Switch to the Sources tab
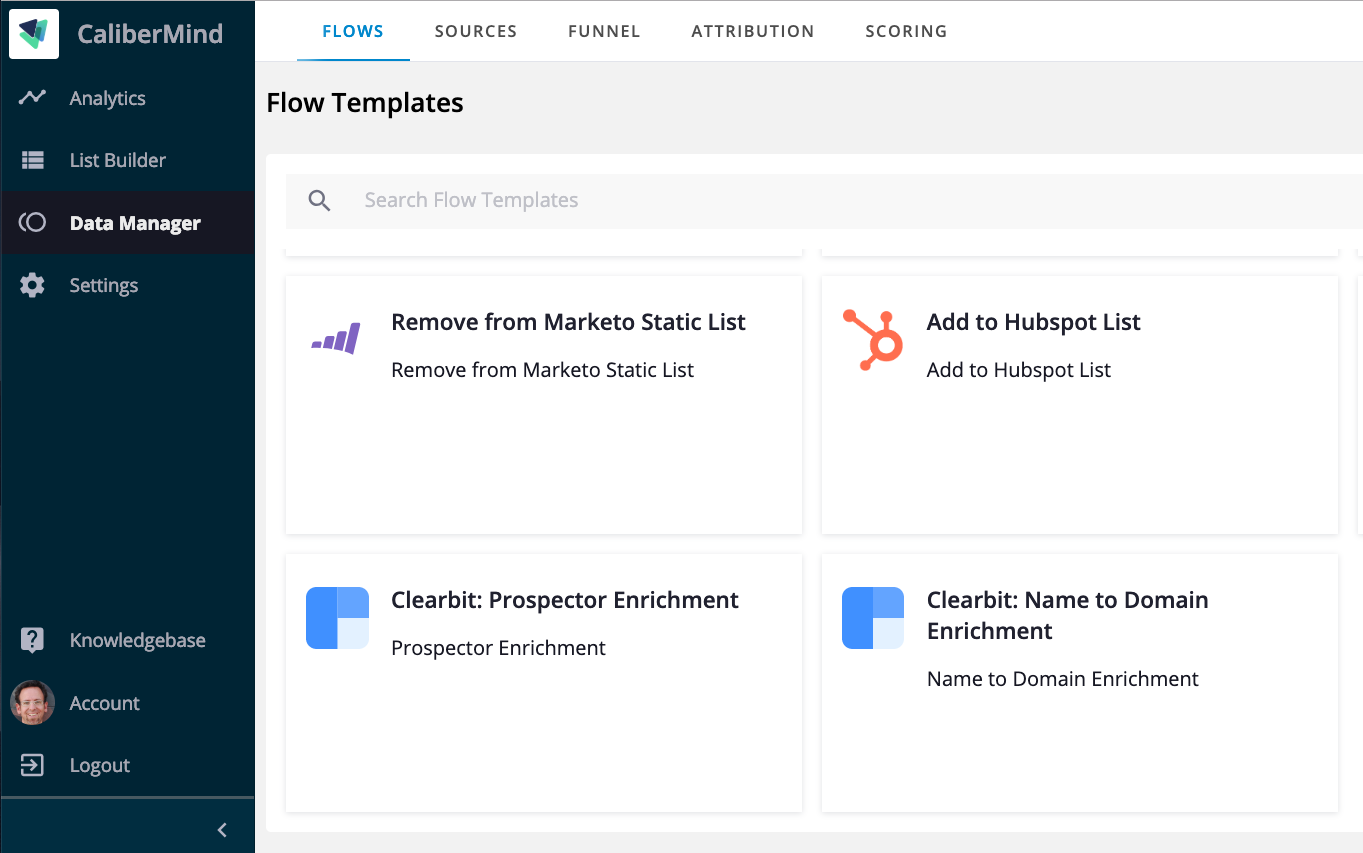 pyautogui.click(x=476, y=31)
